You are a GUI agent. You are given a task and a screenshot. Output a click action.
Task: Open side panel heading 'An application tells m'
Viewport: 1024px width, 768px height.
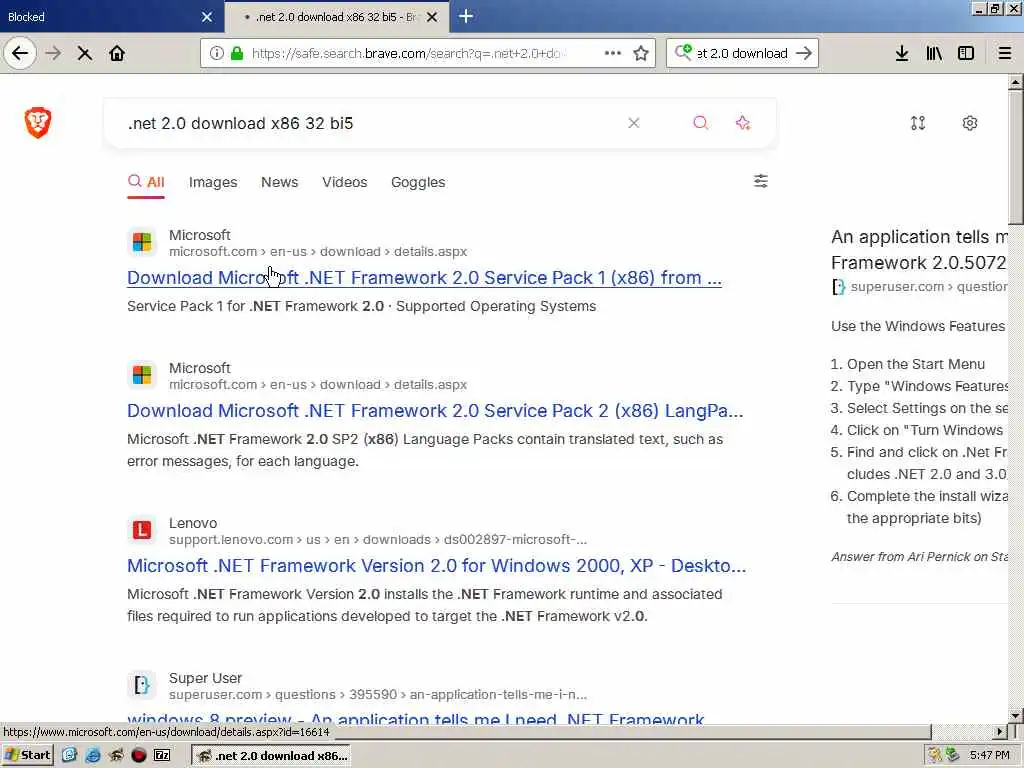919,249
